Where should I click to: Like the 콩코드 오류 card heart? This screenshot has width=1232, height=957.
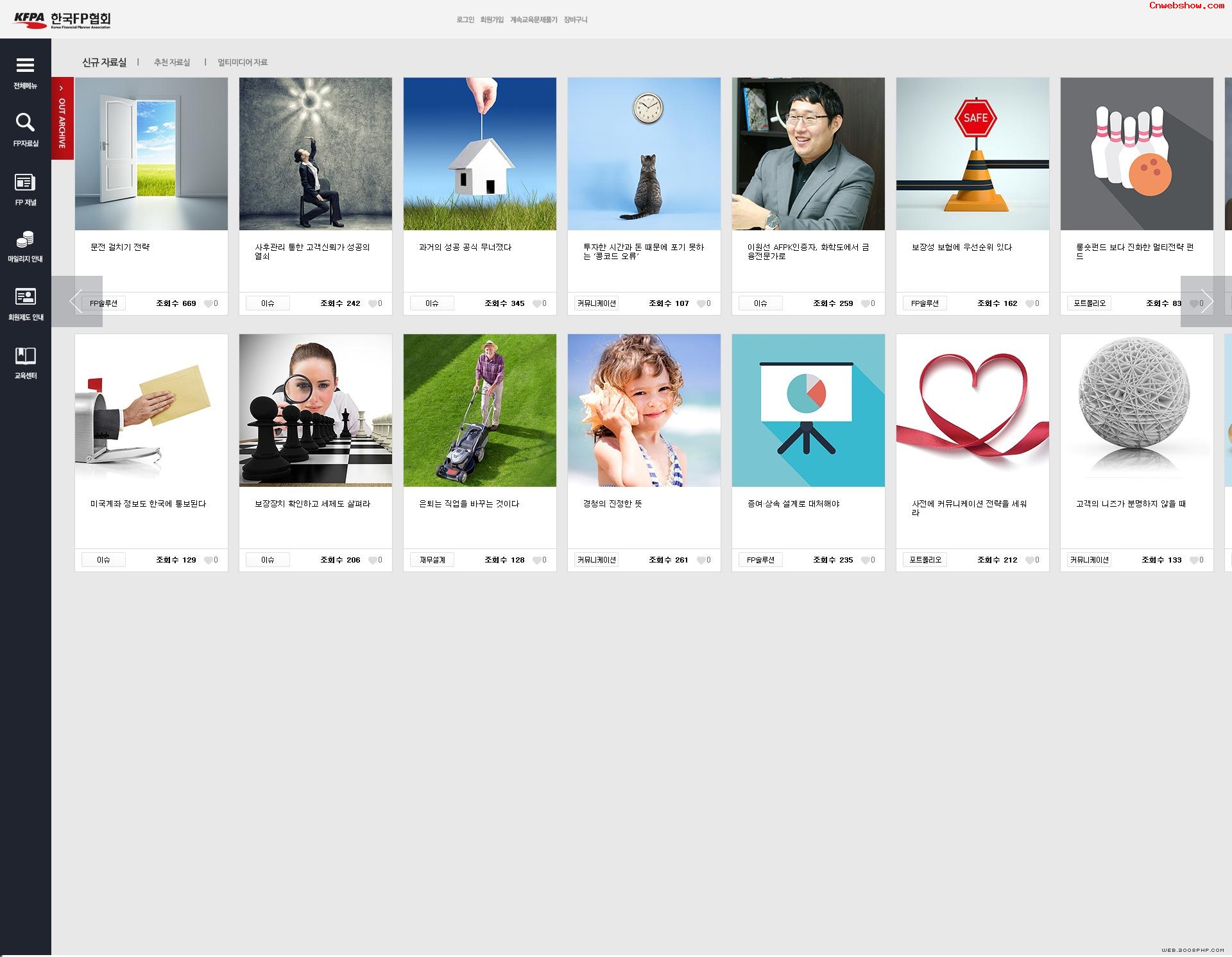coord(701,303)
